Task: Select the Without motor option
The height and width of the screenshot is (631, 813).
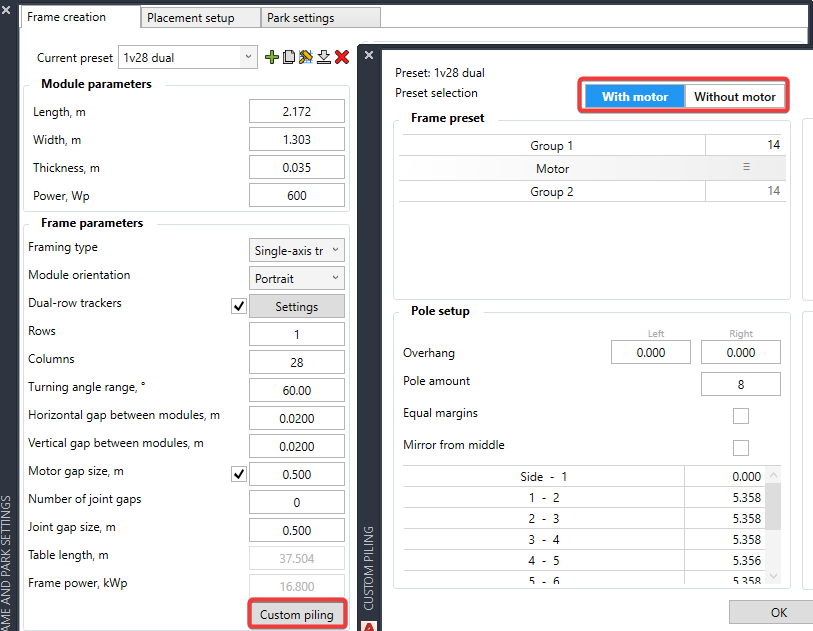Action: 735,97
